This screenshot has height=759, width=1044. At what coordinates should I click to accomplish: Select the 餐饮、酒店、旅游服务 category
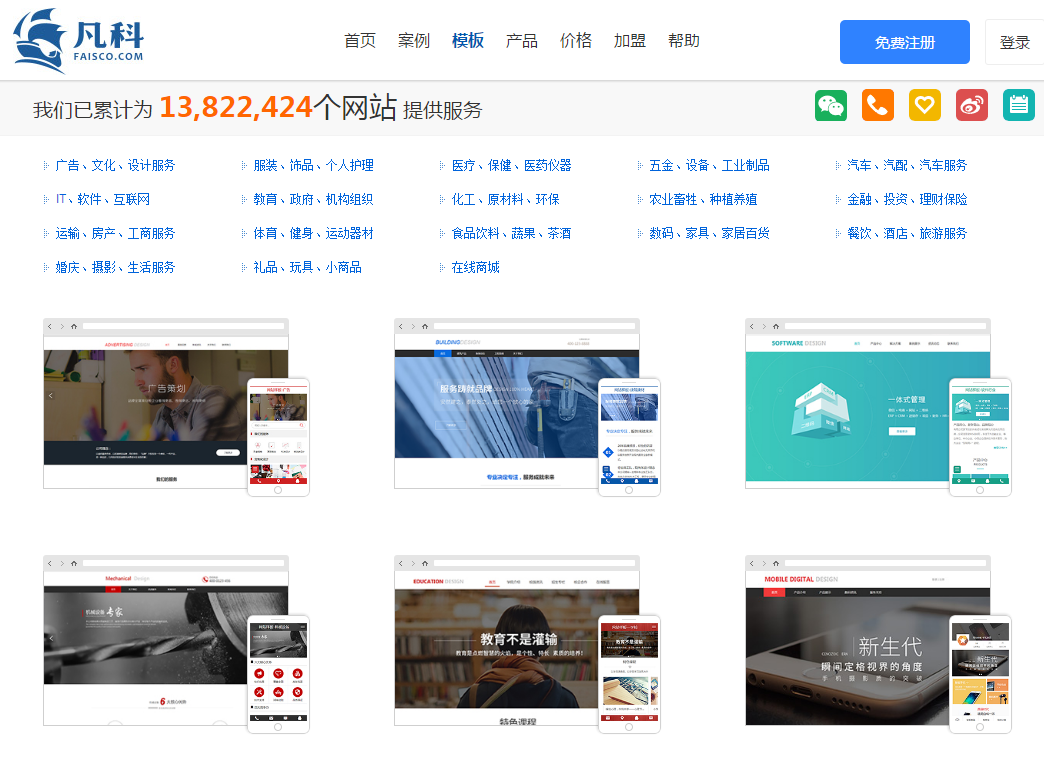pos(907,233)
